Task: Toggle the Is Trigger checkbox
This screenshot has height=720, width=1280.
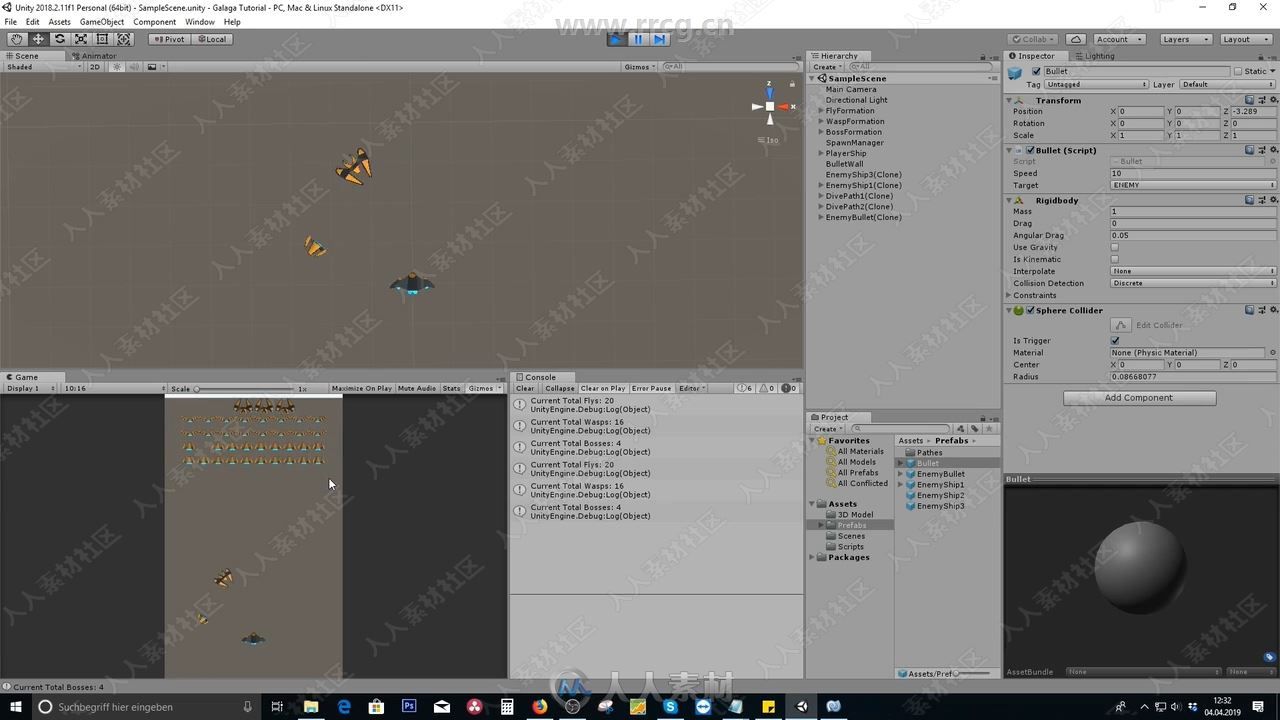Action: (1115, 340)
